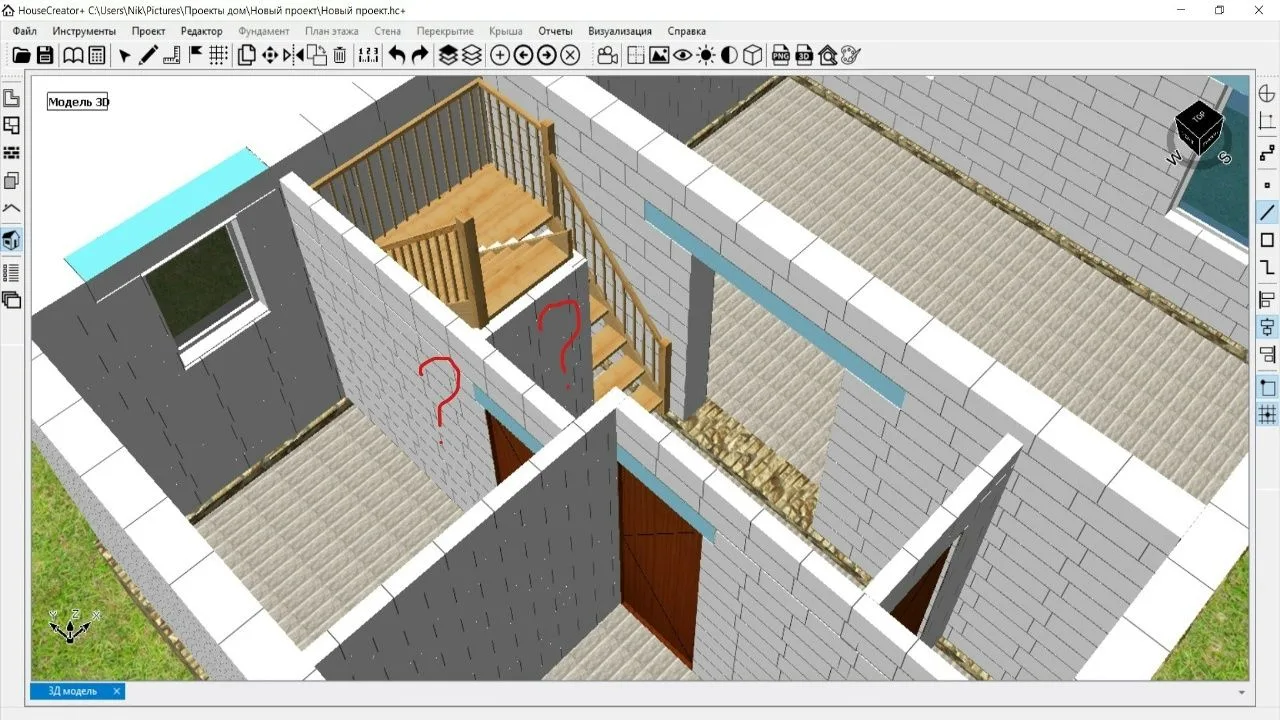Toggle the line drawing mode in right panel

point(1267,212)
